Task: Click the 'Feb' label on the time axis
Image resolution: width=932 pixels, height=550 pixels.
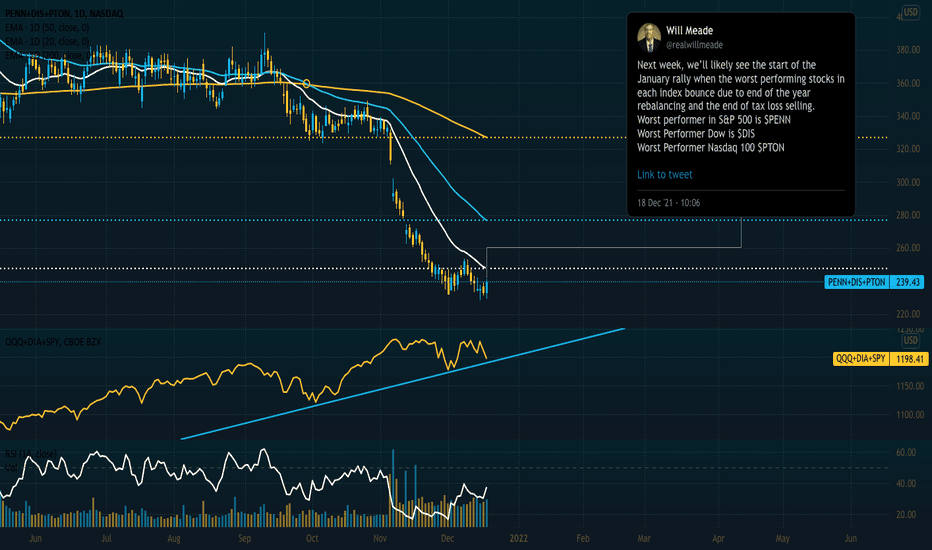Action: point(583,538)
